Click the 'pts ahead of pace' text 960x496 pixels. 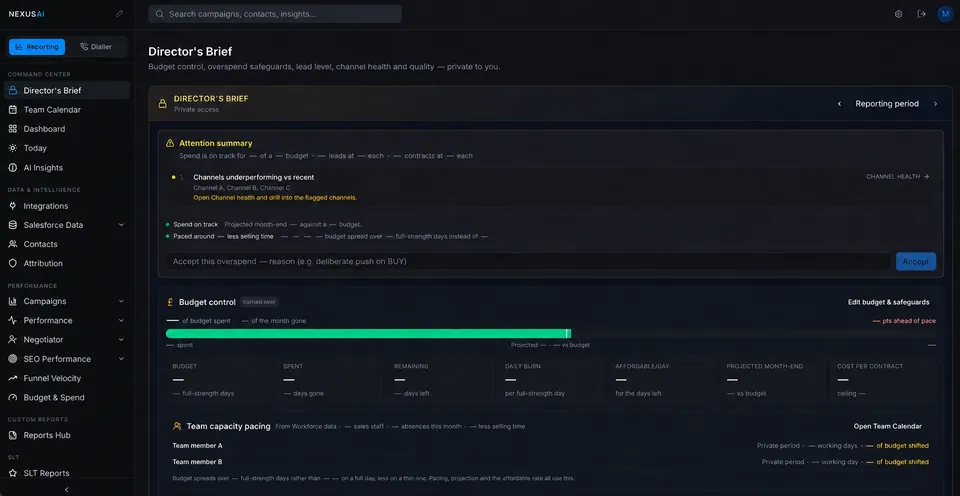click(x=904, y=321)
